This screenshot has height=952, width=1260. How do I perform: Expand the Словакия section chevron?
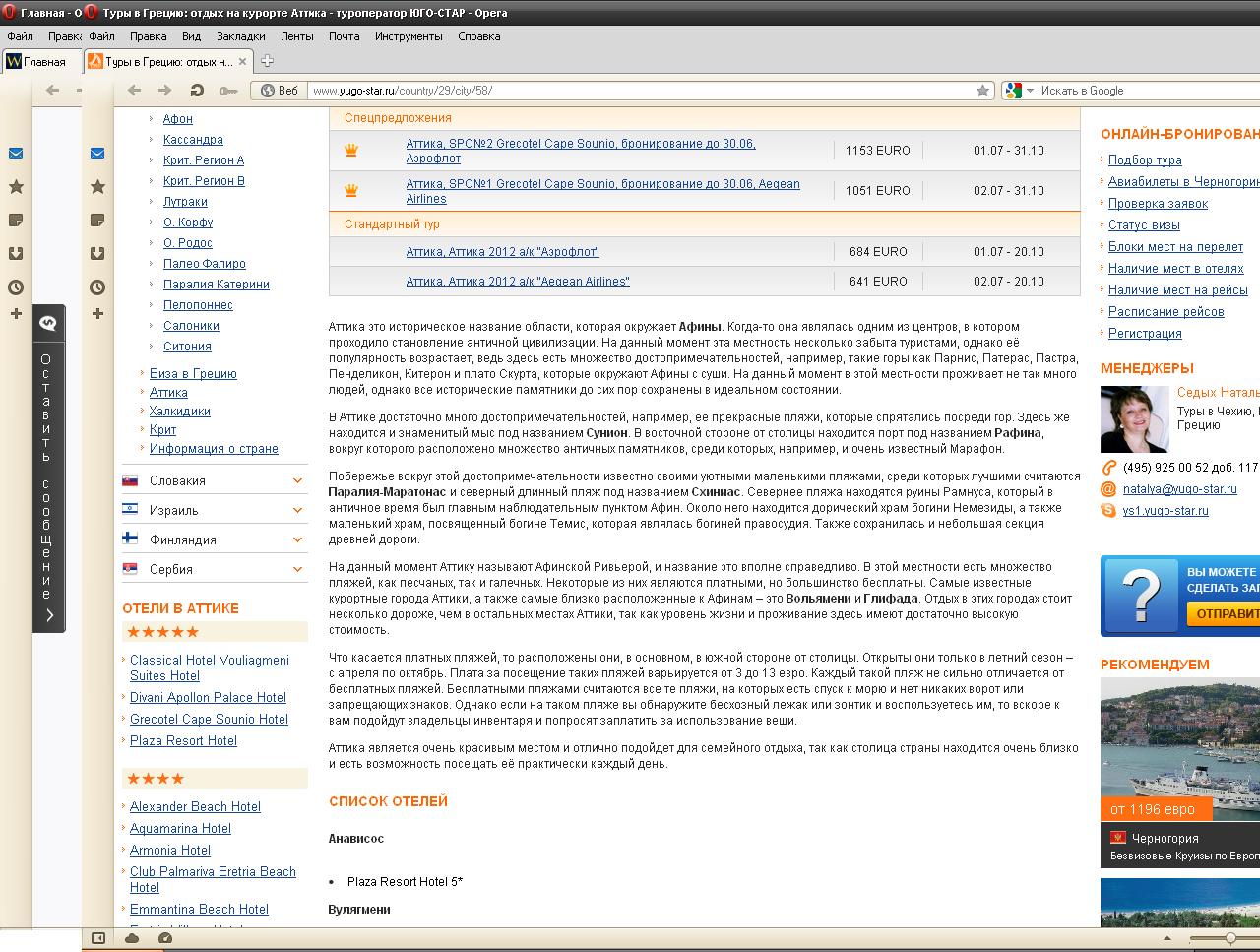coord(297,480)
